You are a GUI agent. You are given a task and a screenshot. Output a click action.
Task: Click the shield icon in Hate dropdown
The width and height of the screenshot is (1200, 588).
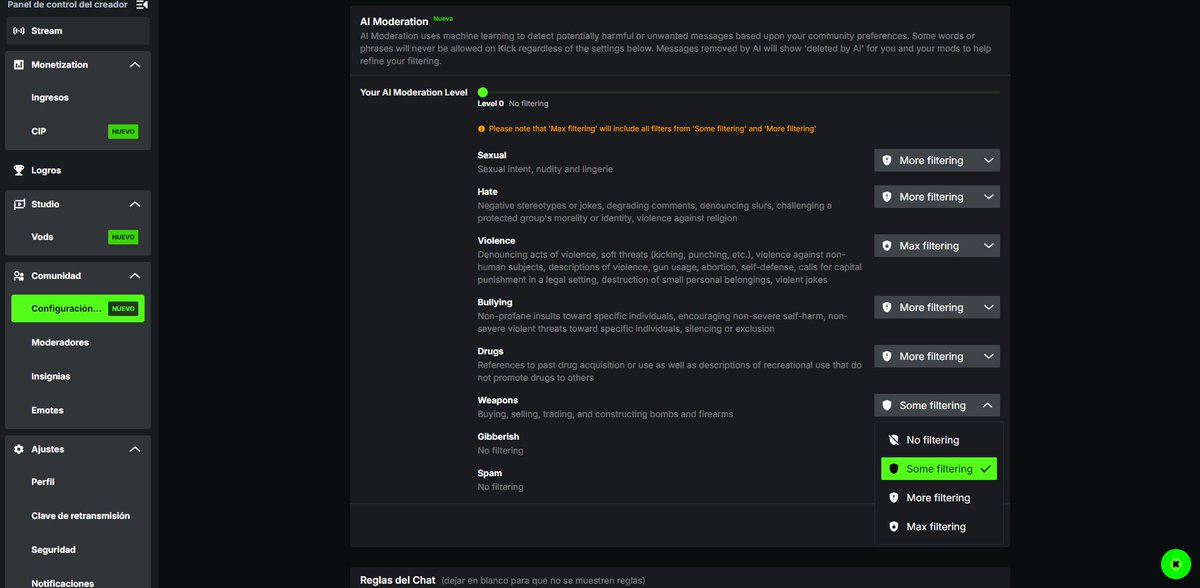[887, 197]
